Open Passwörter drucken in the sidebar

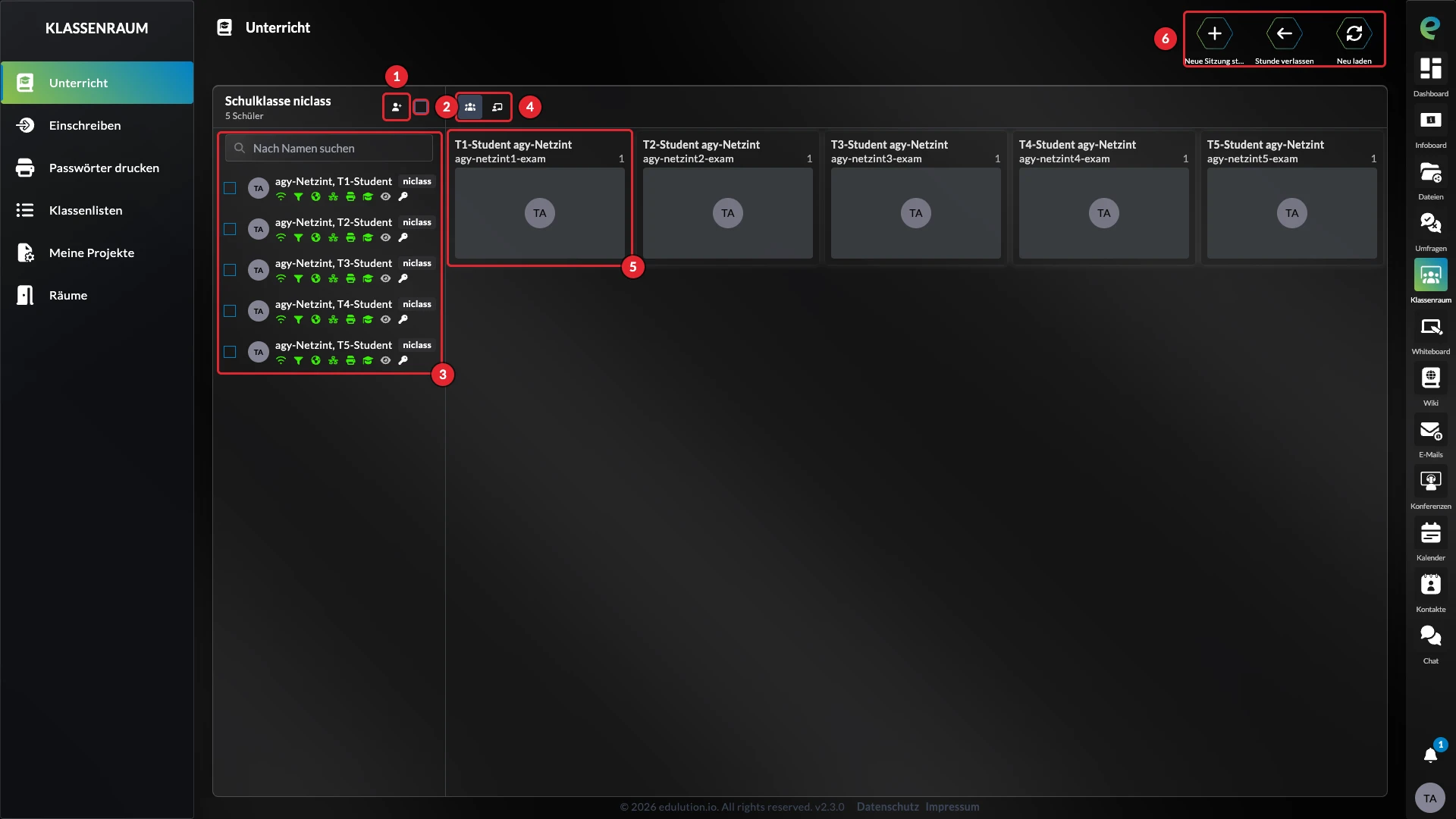(x=97, y=168)
